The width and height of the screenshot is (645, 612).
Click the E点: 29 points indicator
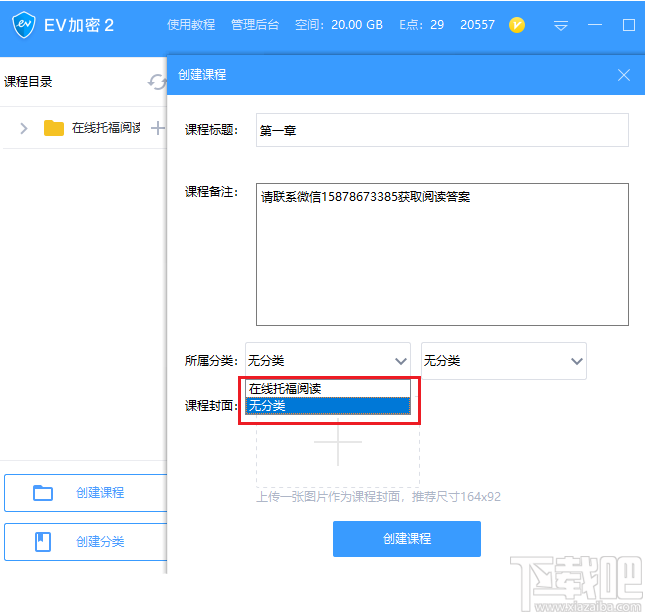click(x=422, y=25)
